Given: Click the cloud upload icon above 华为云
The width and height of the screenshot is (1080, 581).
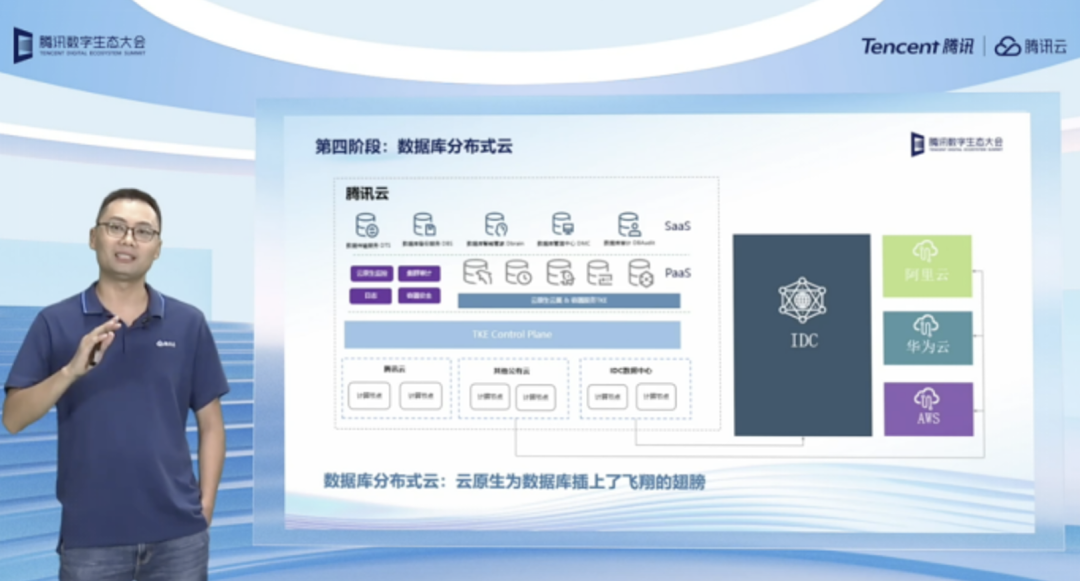Looking at the screenshot, I should pos(926,325).
